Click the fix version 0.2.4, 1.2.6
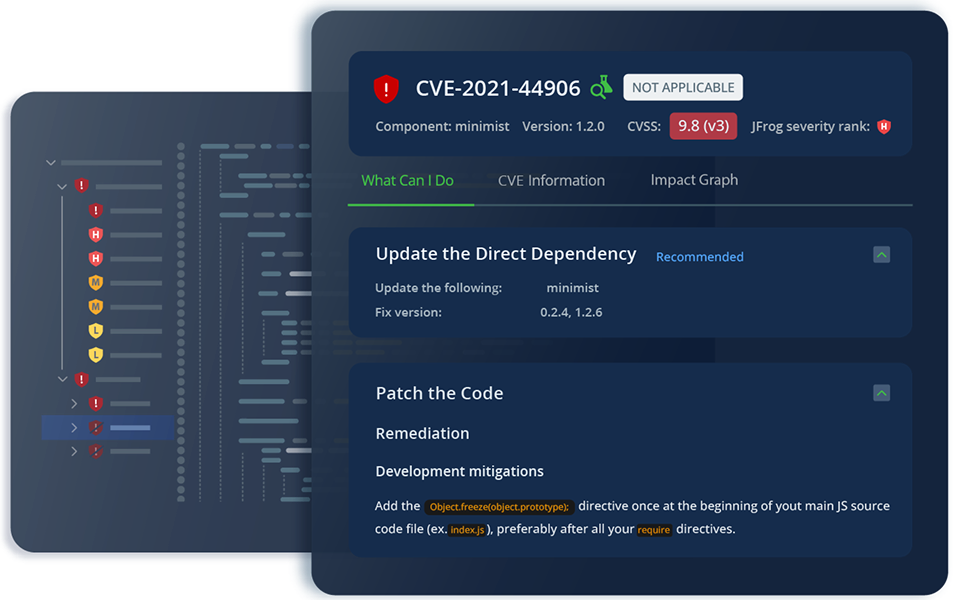 [571, 312]
